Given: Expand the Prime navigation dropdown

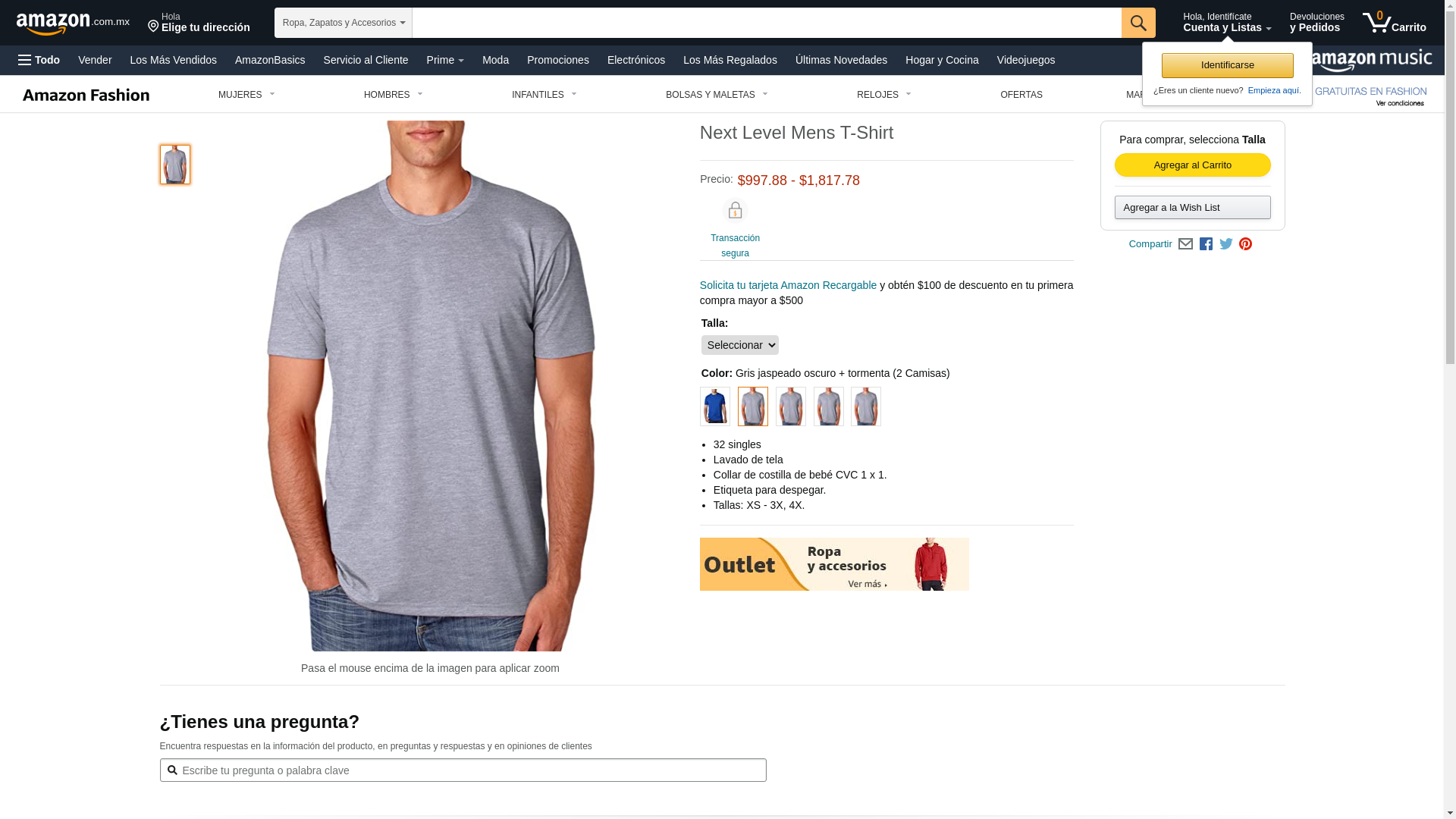Looking at the screenshot, I should [x=445, y=60].
